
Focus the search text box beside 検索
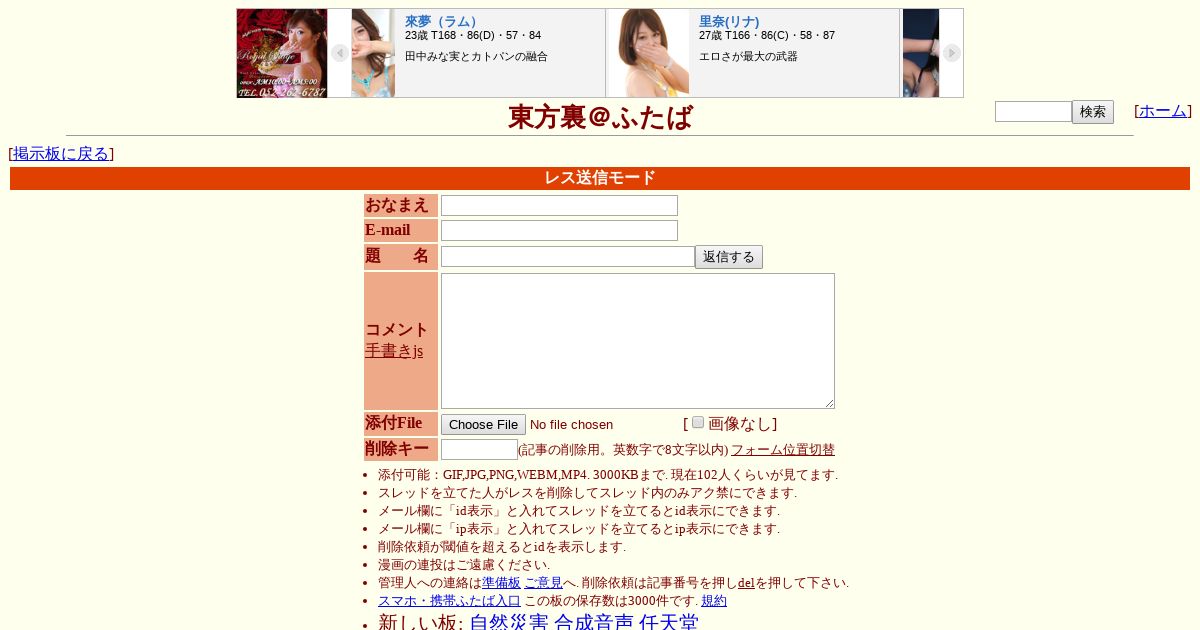tap(1033, 111)
